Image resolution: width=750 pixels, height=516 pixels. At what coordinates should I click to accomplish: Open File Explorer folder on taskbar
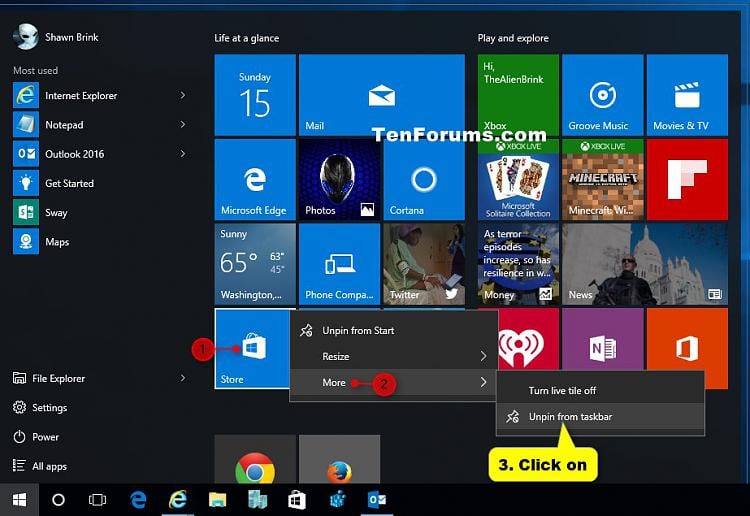click(218, 500)
